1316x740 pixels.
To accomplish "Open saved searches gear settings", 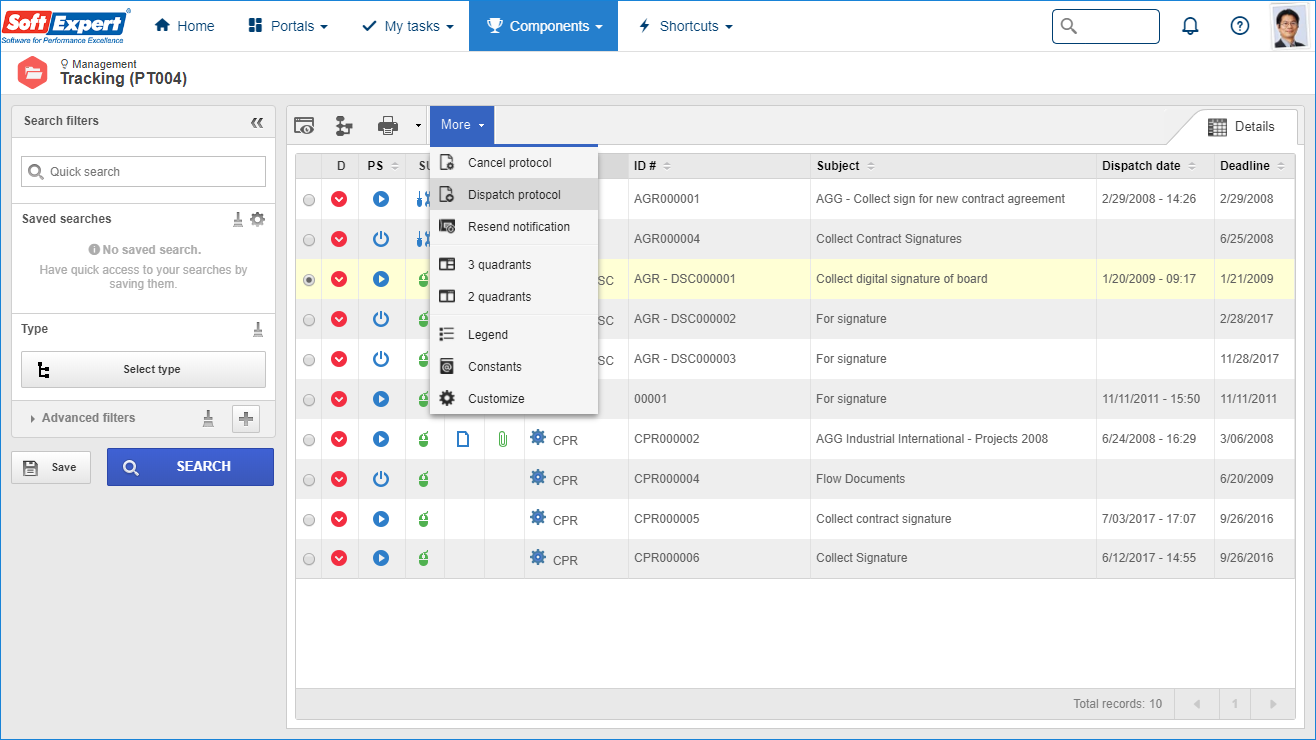I will coord(258,219).
